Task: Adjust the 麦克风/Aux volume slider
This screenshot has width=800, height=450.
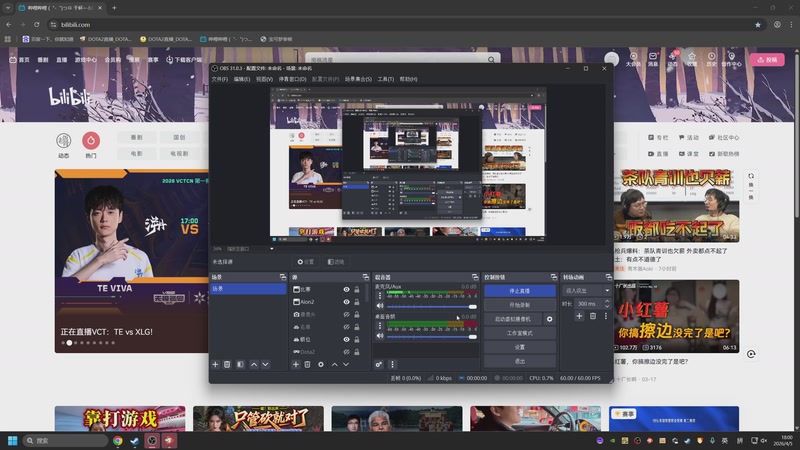Action: pos(432,307)
